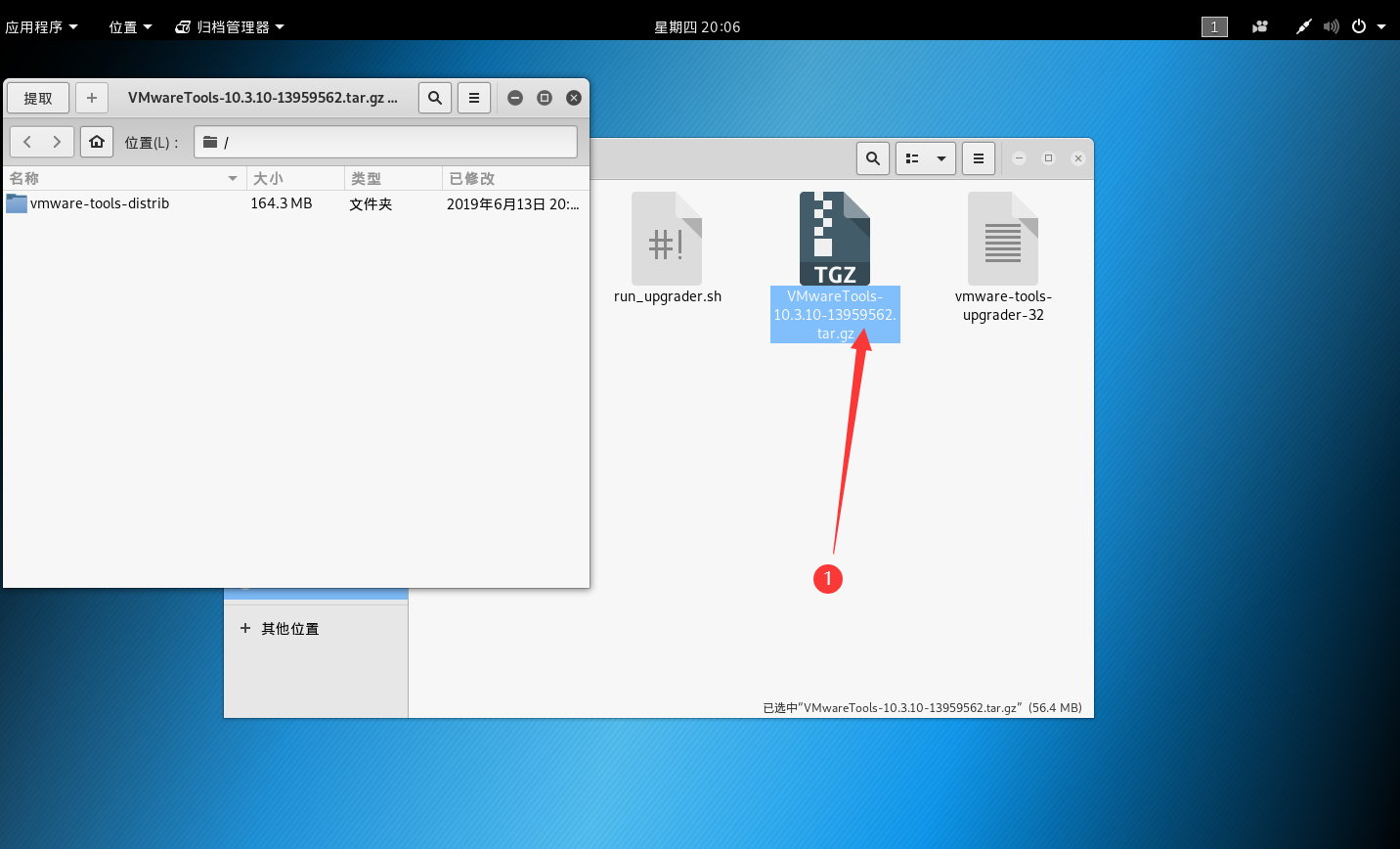Click the 文件夹 type cell
The width and height of the screenshot is (1400, 849).
pos(371,203)
